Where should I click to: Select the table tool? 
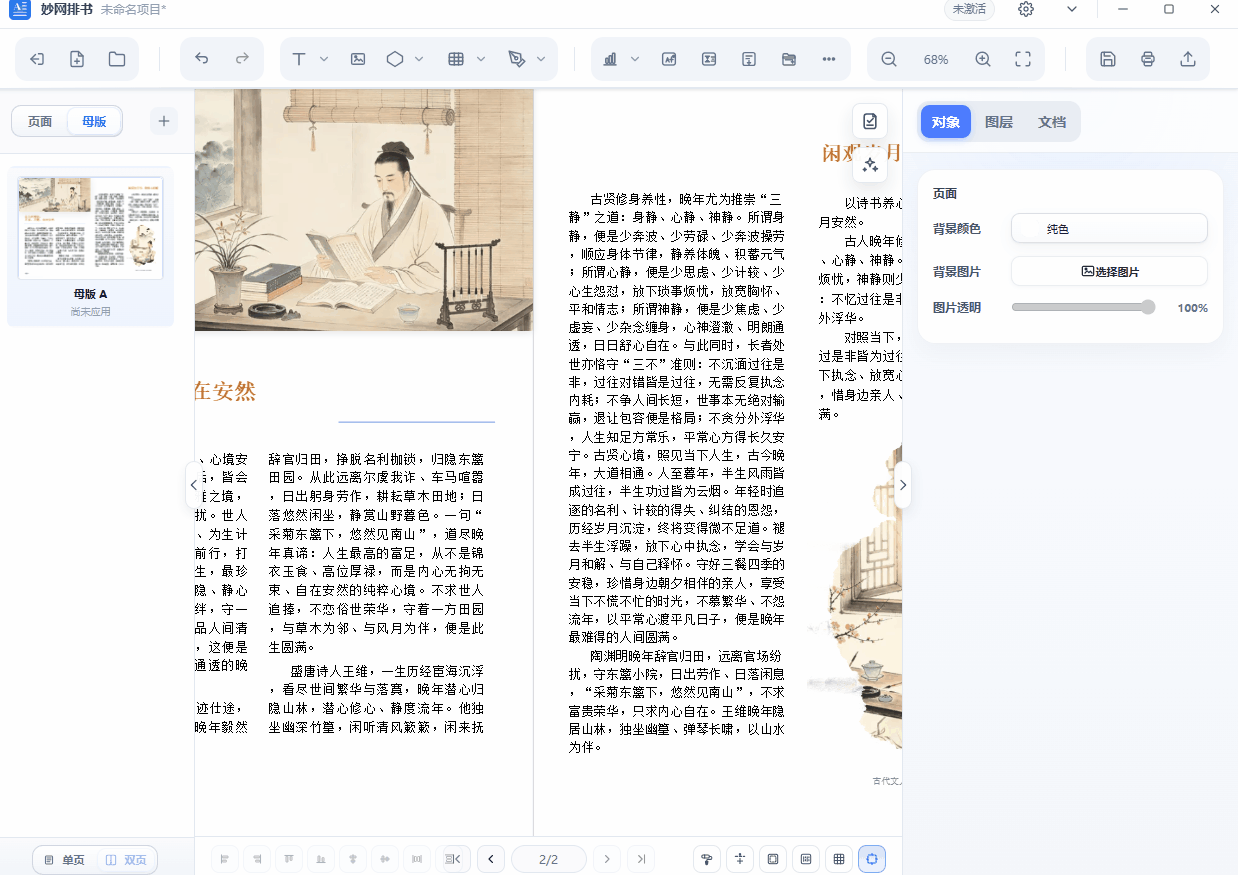[x=456, y=59]
